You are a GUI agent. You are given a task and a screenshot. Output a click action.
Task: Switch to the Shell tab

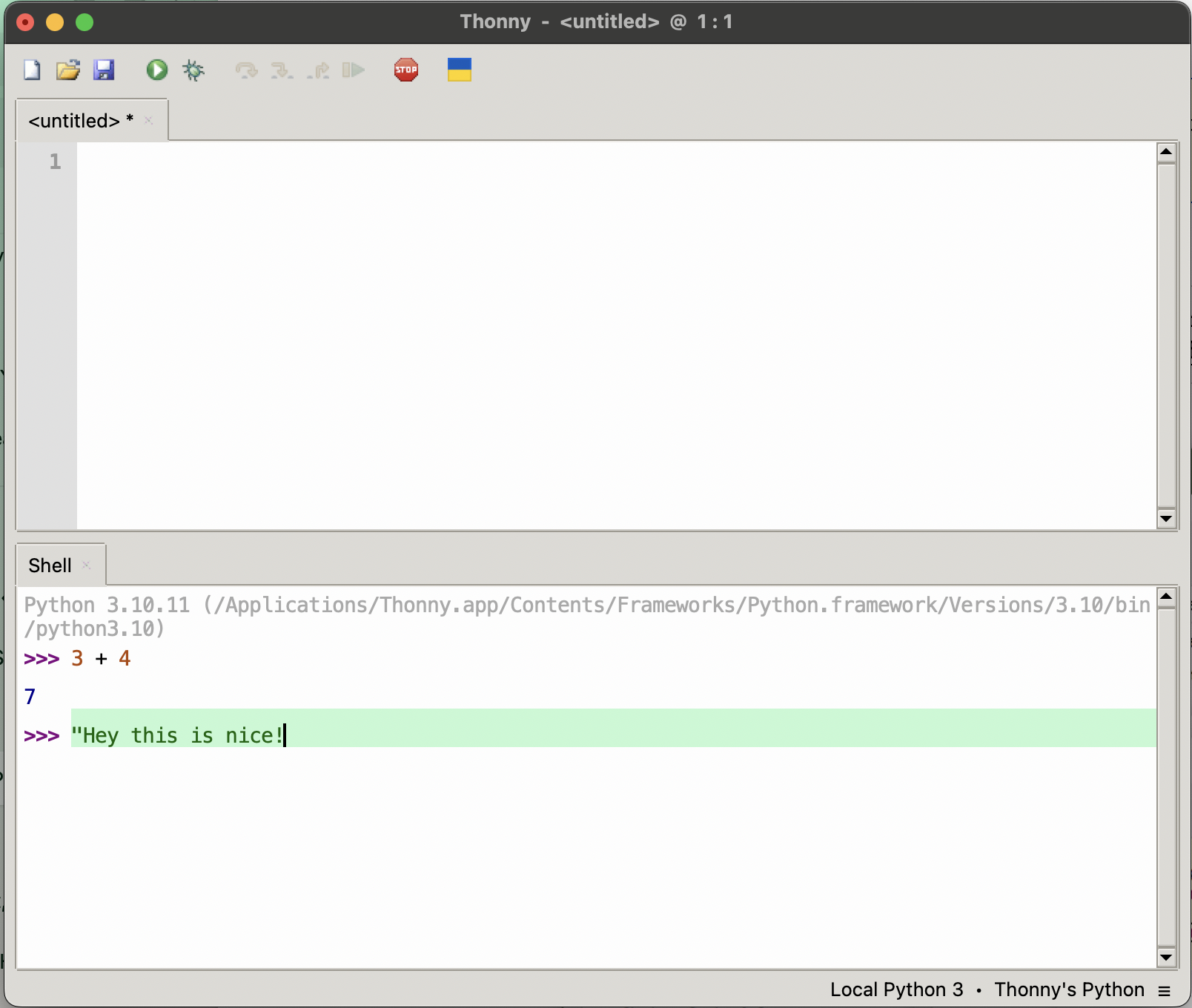tap(50, 566)
